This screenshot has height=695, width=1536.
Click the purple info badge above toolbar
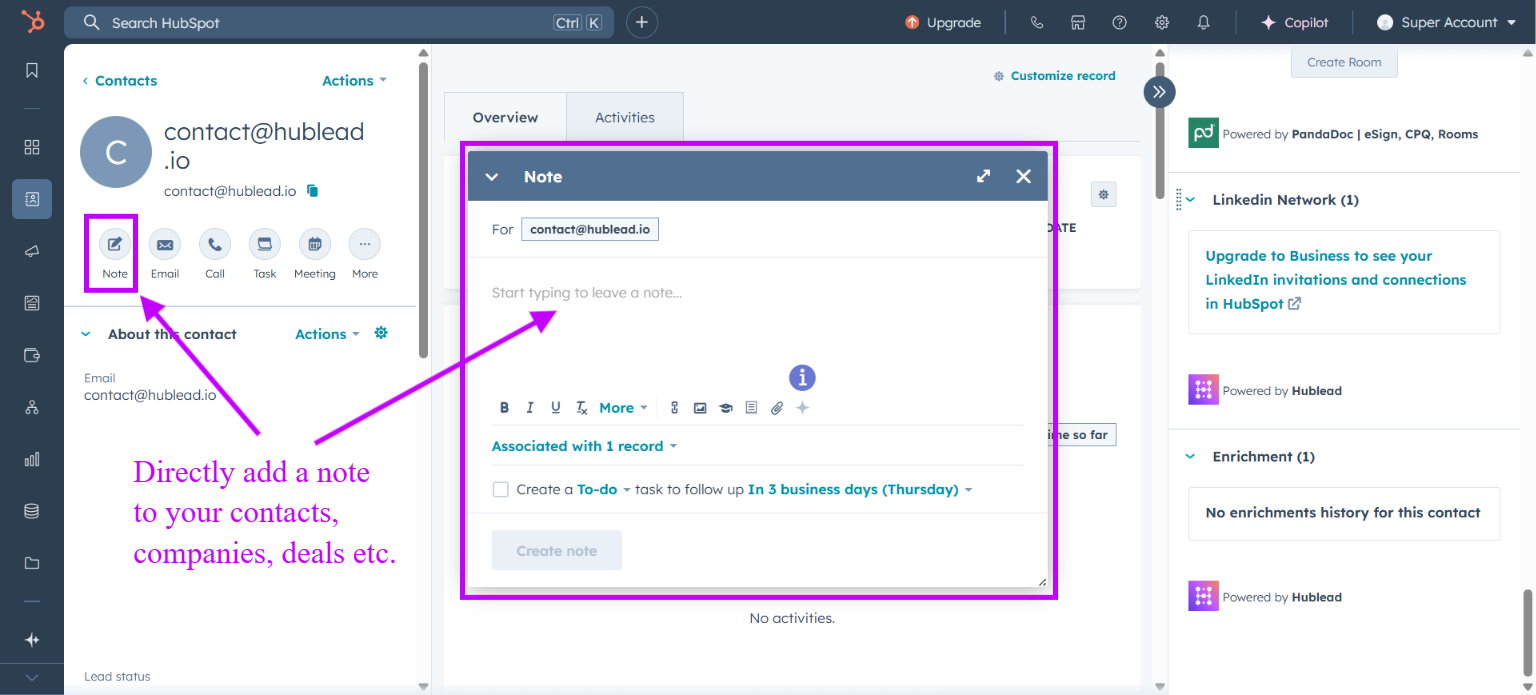click(802, 377)
